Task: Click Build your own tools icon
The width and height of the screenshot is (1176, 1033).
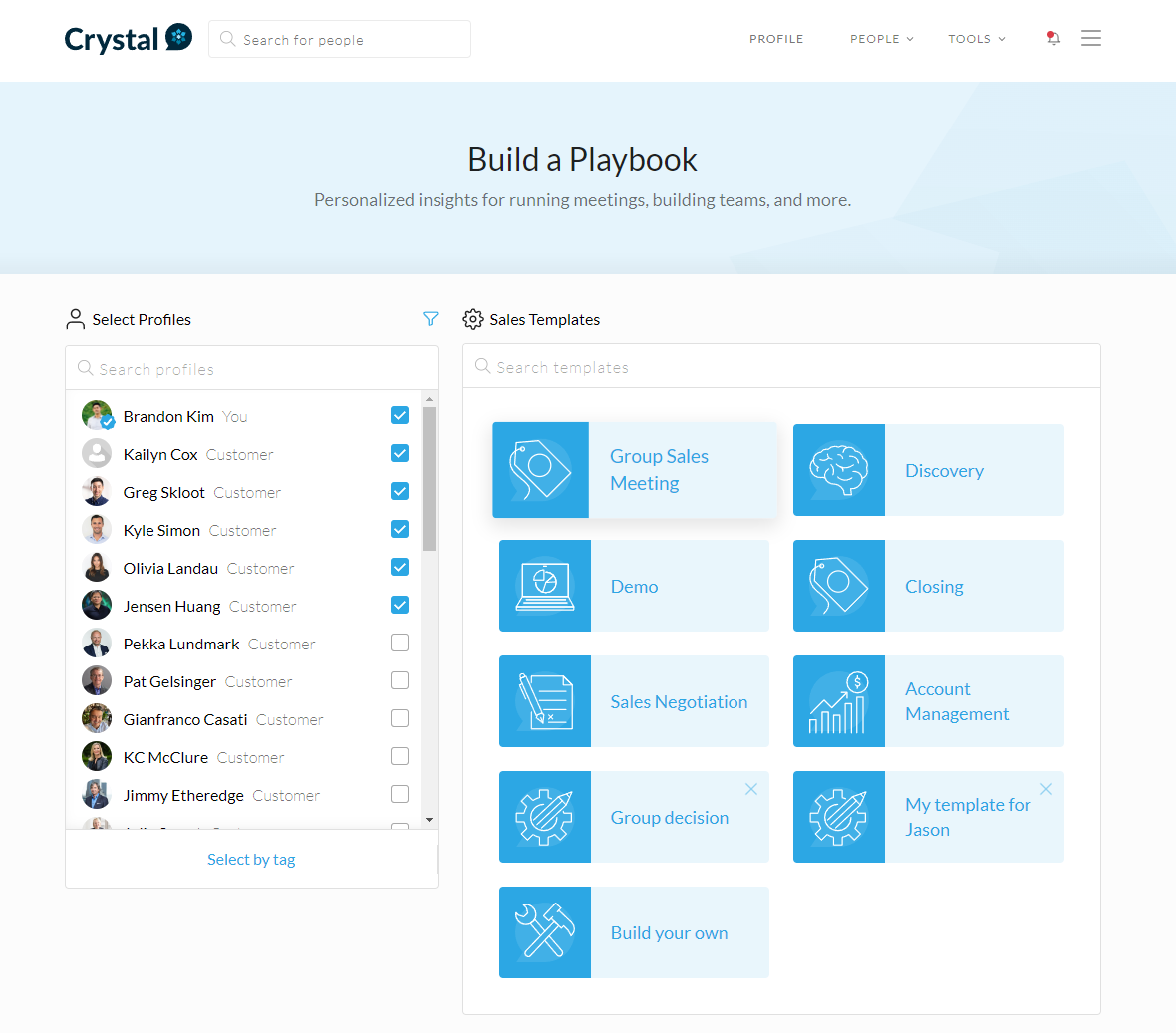Action: click(x=545, y=932)
